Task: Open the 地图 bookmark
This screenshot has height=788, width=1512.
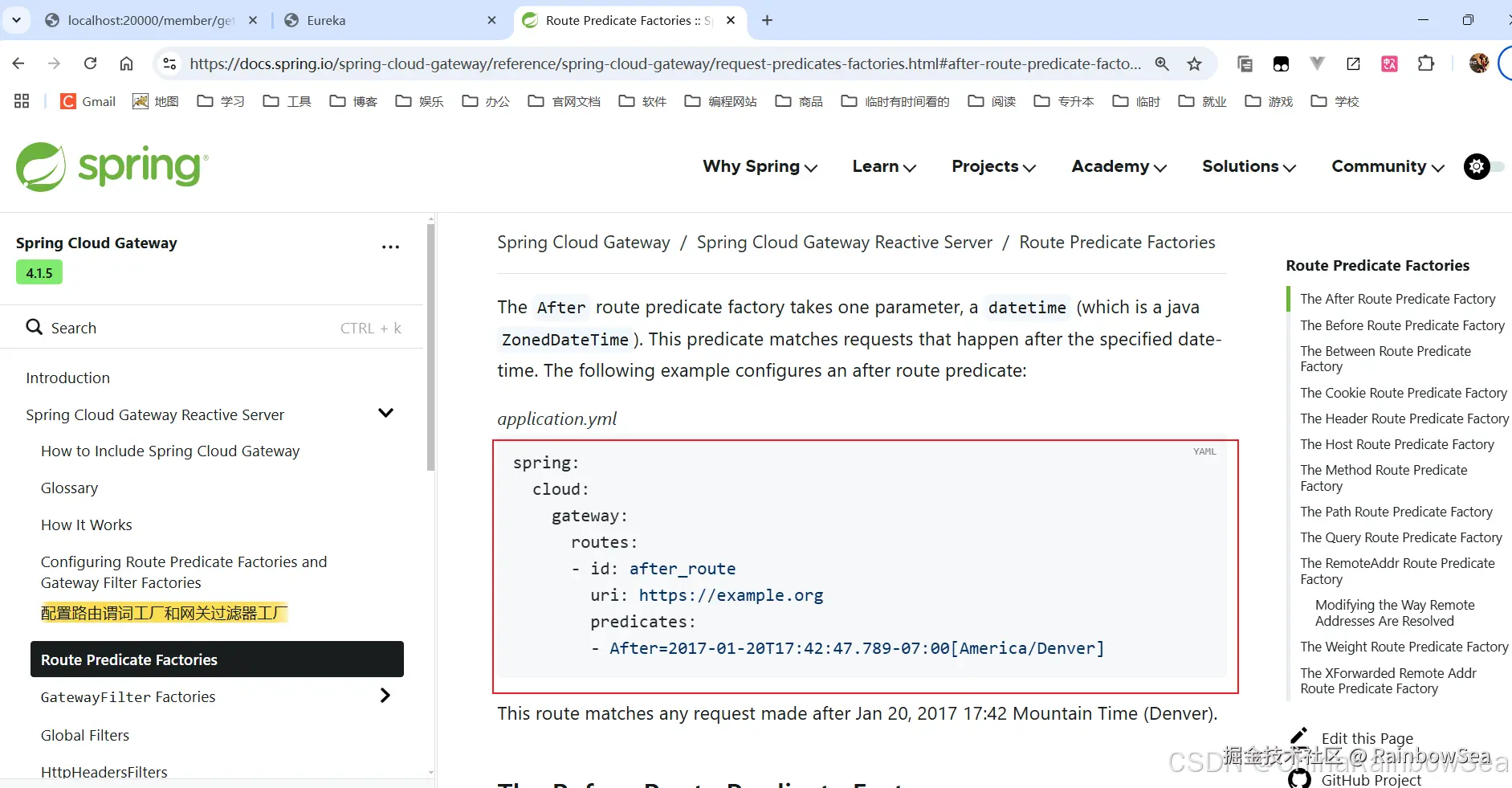Action: point(156,101)
